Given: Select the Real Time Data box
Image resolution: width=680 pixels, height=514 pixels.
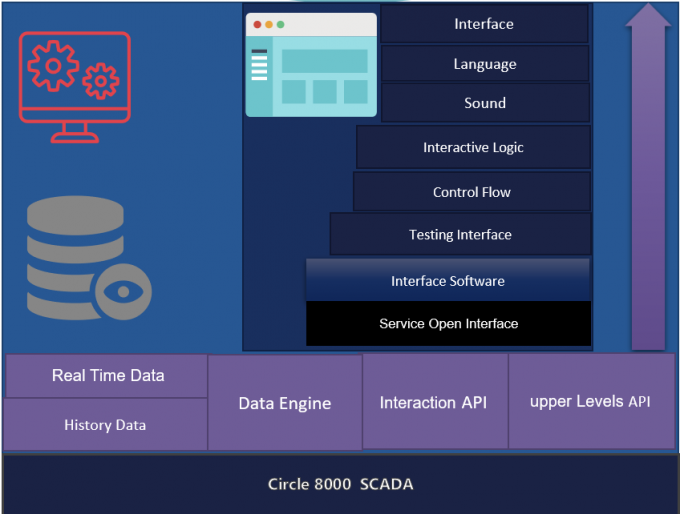Looking at the screenshot, I should [107, 376].
